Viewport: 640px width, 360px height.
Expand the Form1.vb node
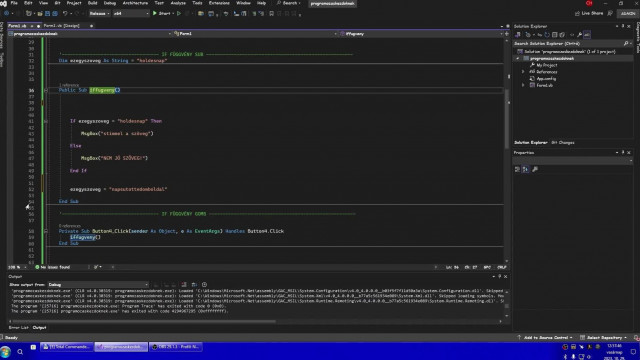coord(523,85)
